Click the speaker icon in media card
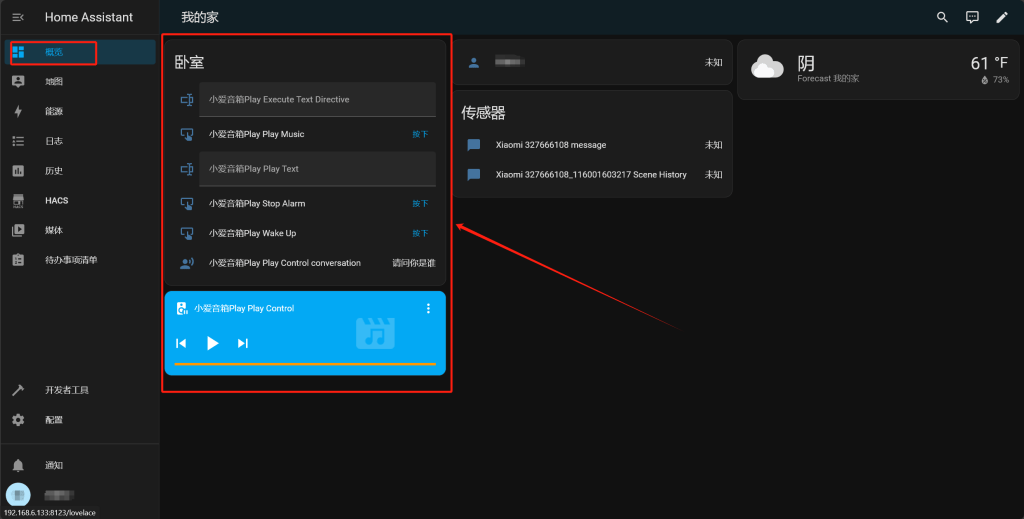The height and width of the screenshot is (519, 1024). click(182, 308)
